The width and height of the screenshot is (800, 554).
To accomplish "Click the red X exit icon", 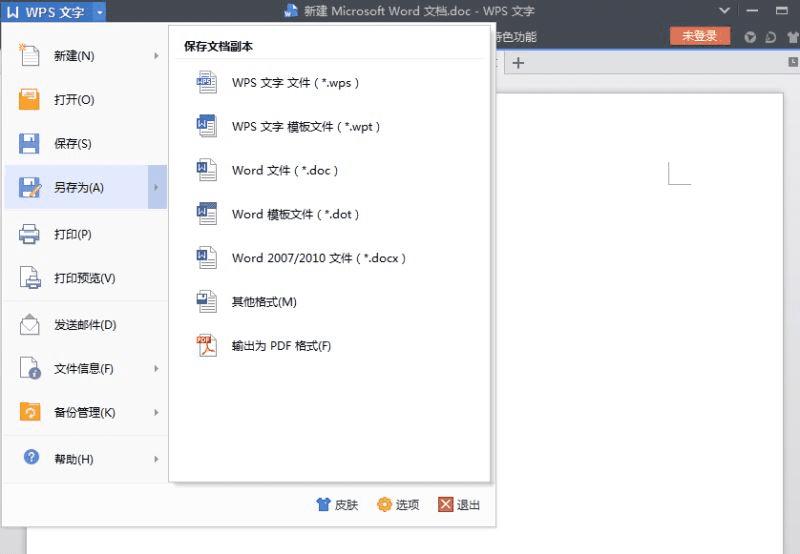I will coord(445,505).
